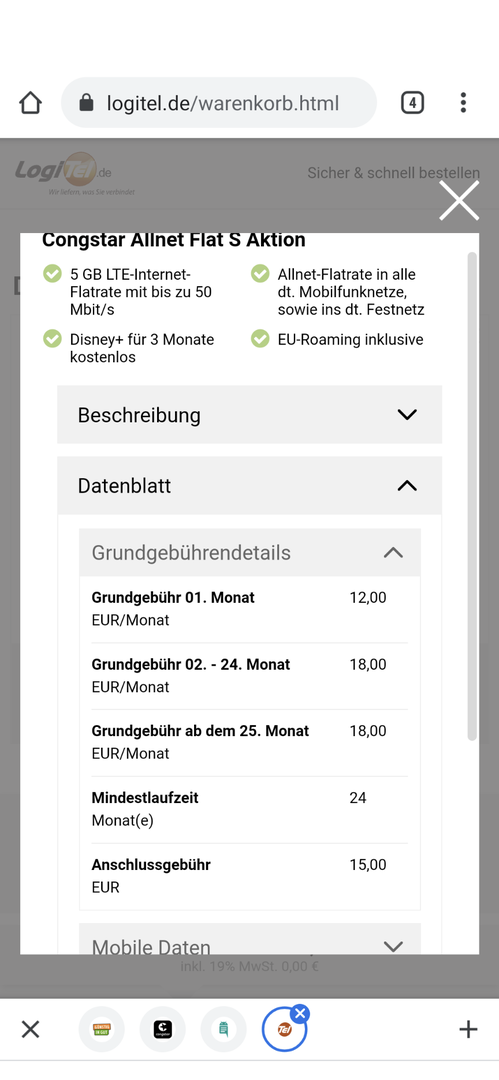Dismiss the bottom tab strip with X

click(30, 1030)
